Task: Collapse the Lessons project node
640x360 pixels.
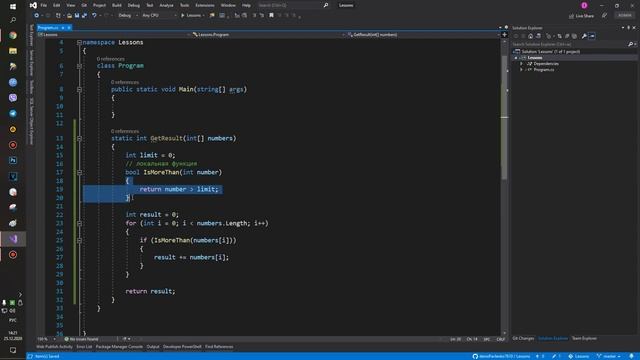Action: click(516, 58)
